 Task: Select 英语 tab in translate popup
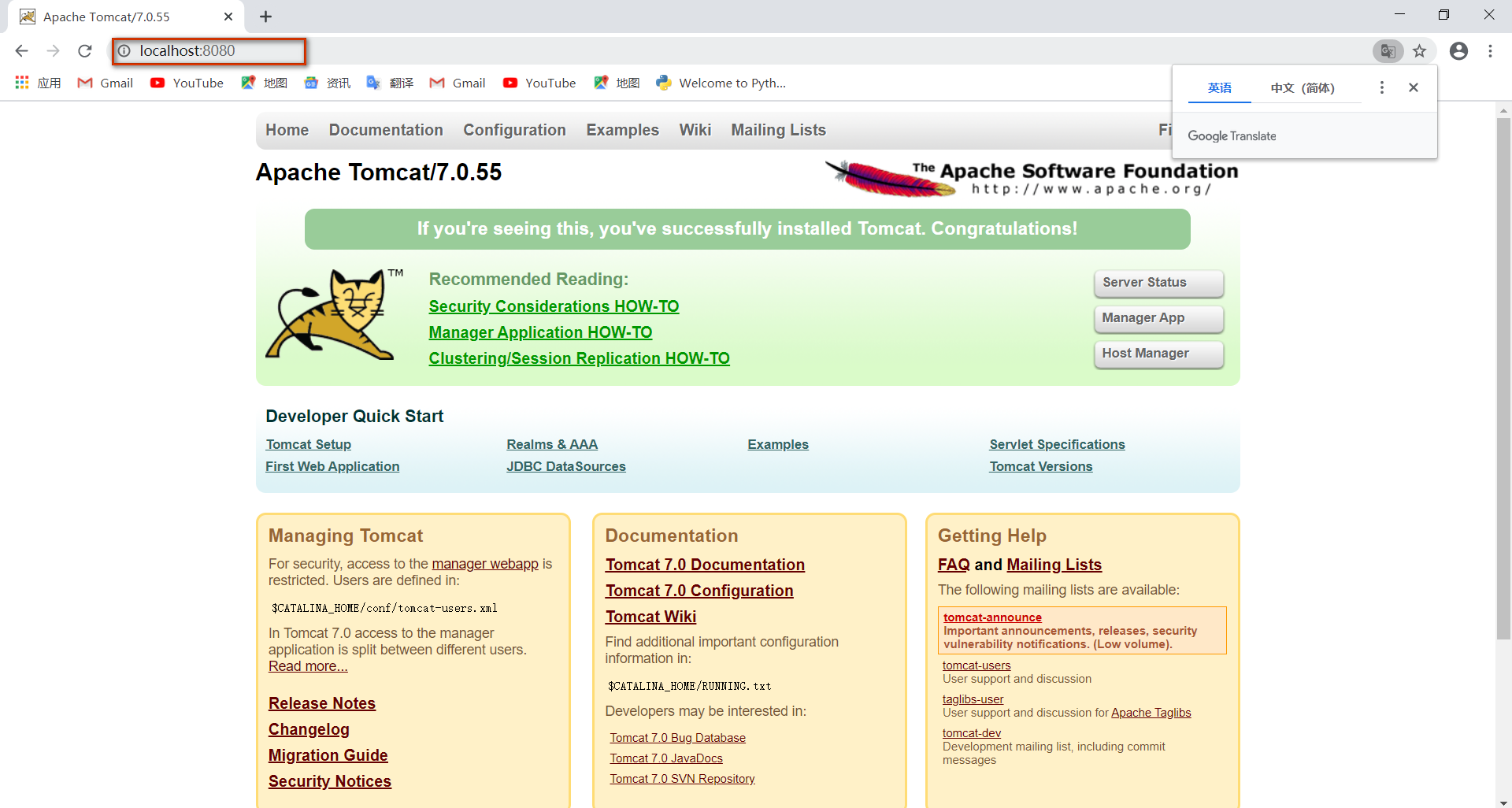[x=1219, y=88]
